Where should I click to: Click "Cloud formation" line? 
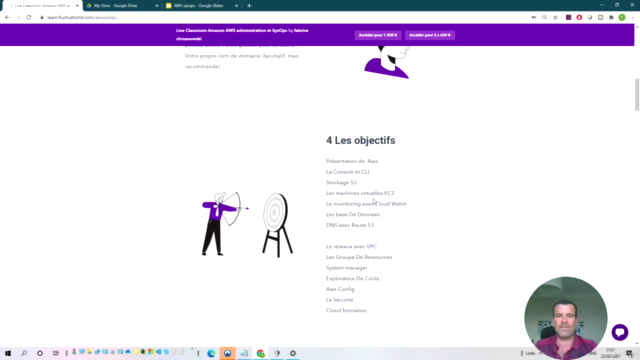[x=346, y=310]
